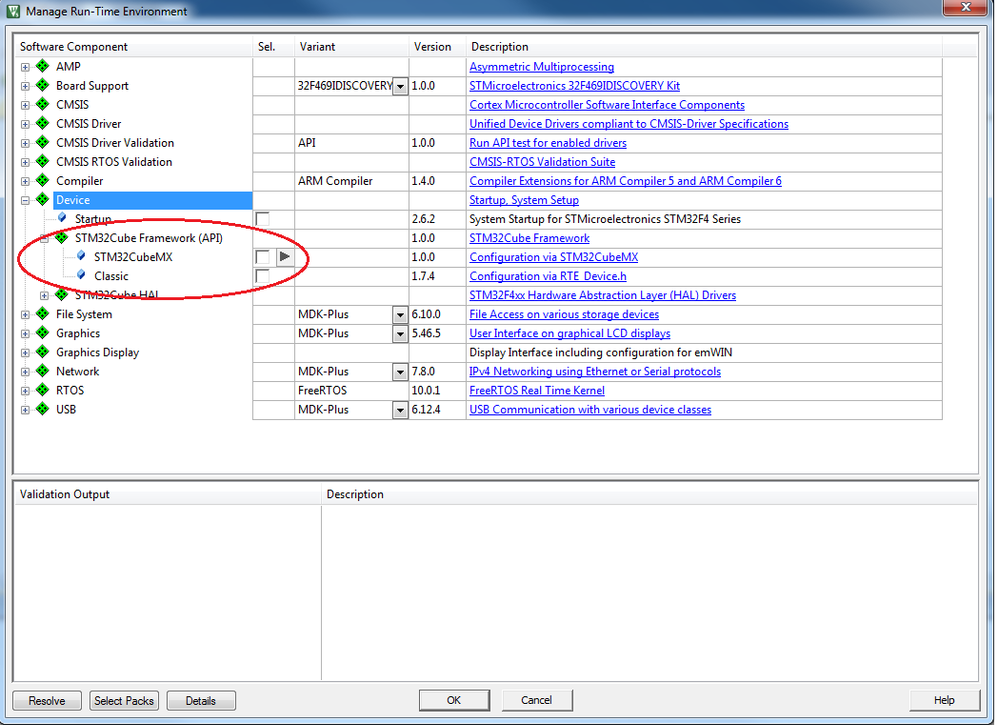
Task: Click the Graphics Display component icon
Action: (x=43, y=352)
